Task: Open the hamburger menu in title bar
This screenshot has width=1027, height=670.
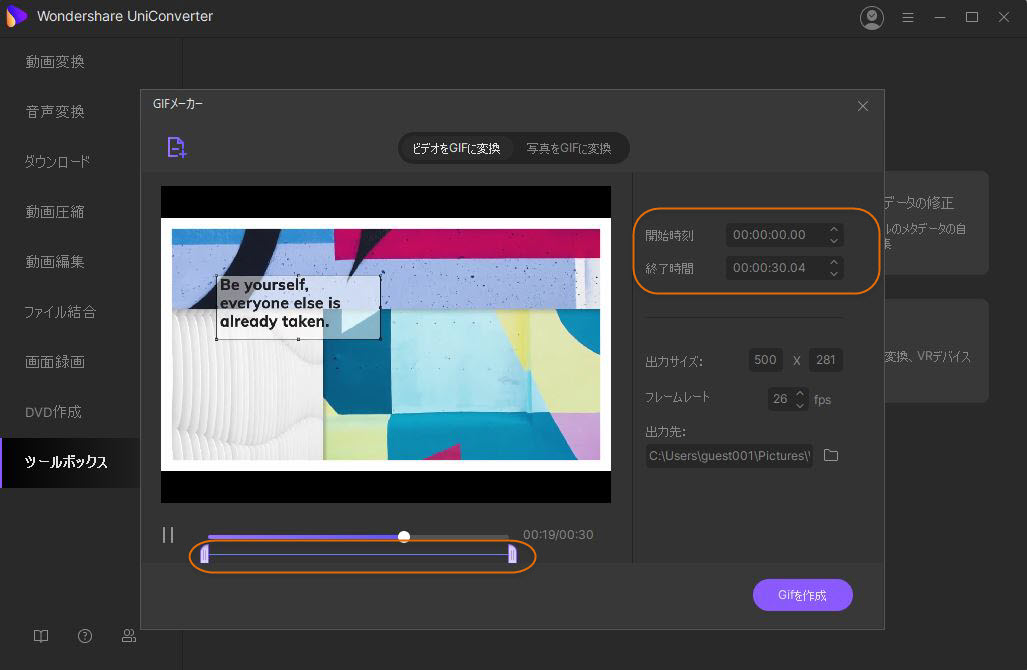Action: 908,18
